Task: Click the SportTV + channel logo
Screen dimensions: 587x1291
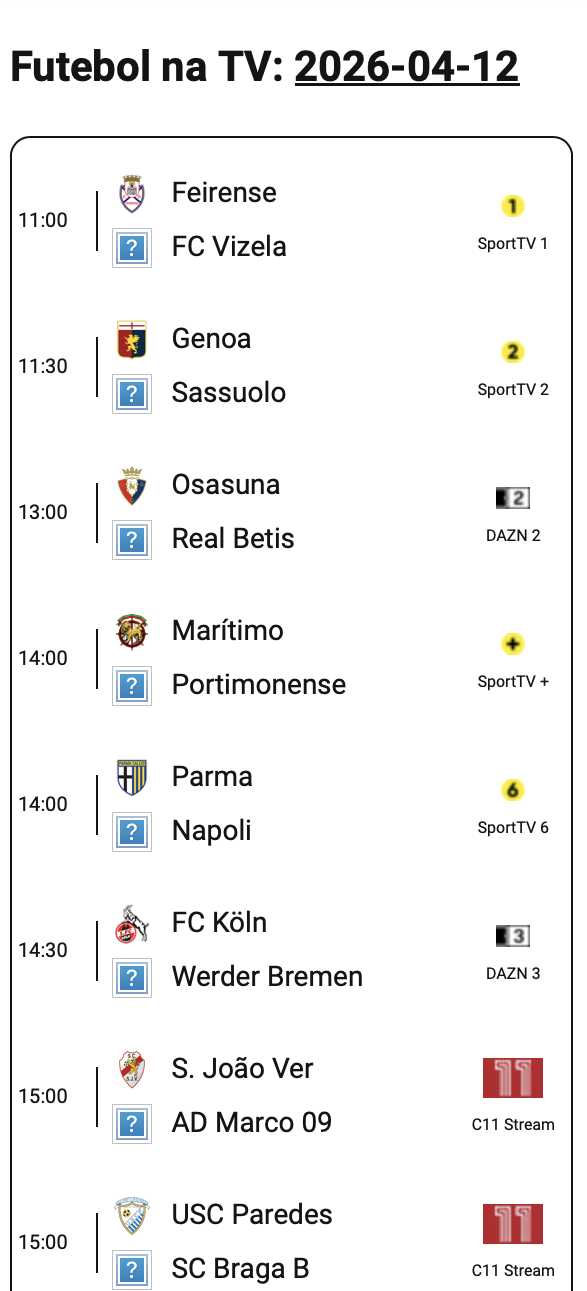Action: coord(513,644)
